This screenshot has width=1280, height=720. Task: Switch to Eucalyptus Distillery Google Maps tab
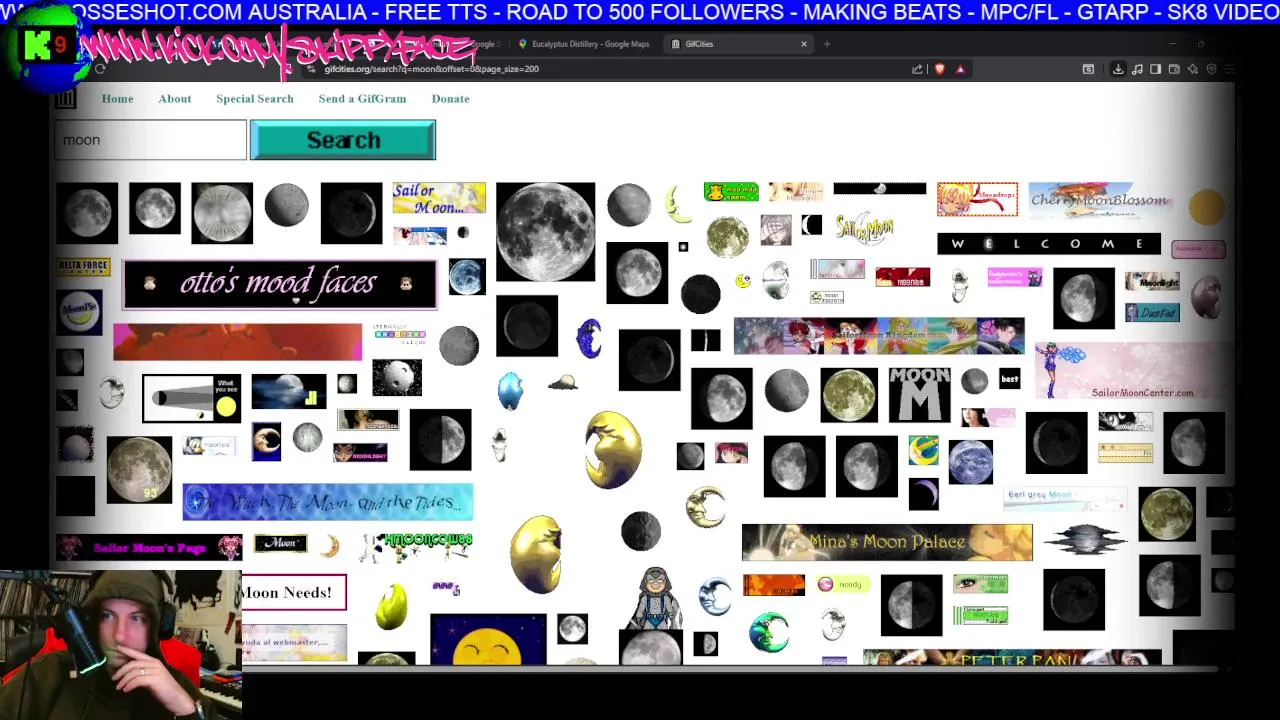point(585,44)
